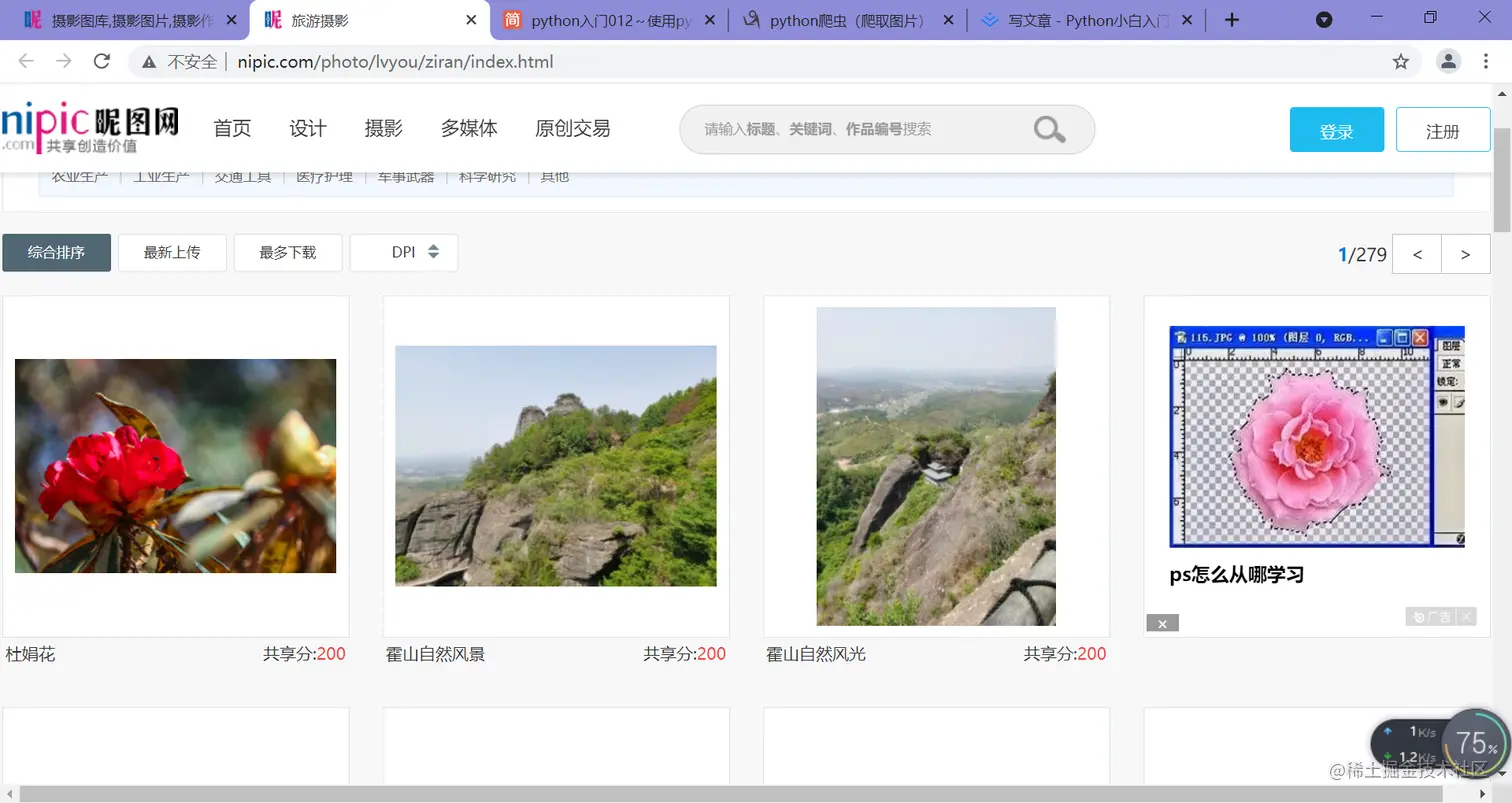Click the 霍山自然风景 title link
The width and height of the screenshot is (1512, 803).
click(435, 655)
